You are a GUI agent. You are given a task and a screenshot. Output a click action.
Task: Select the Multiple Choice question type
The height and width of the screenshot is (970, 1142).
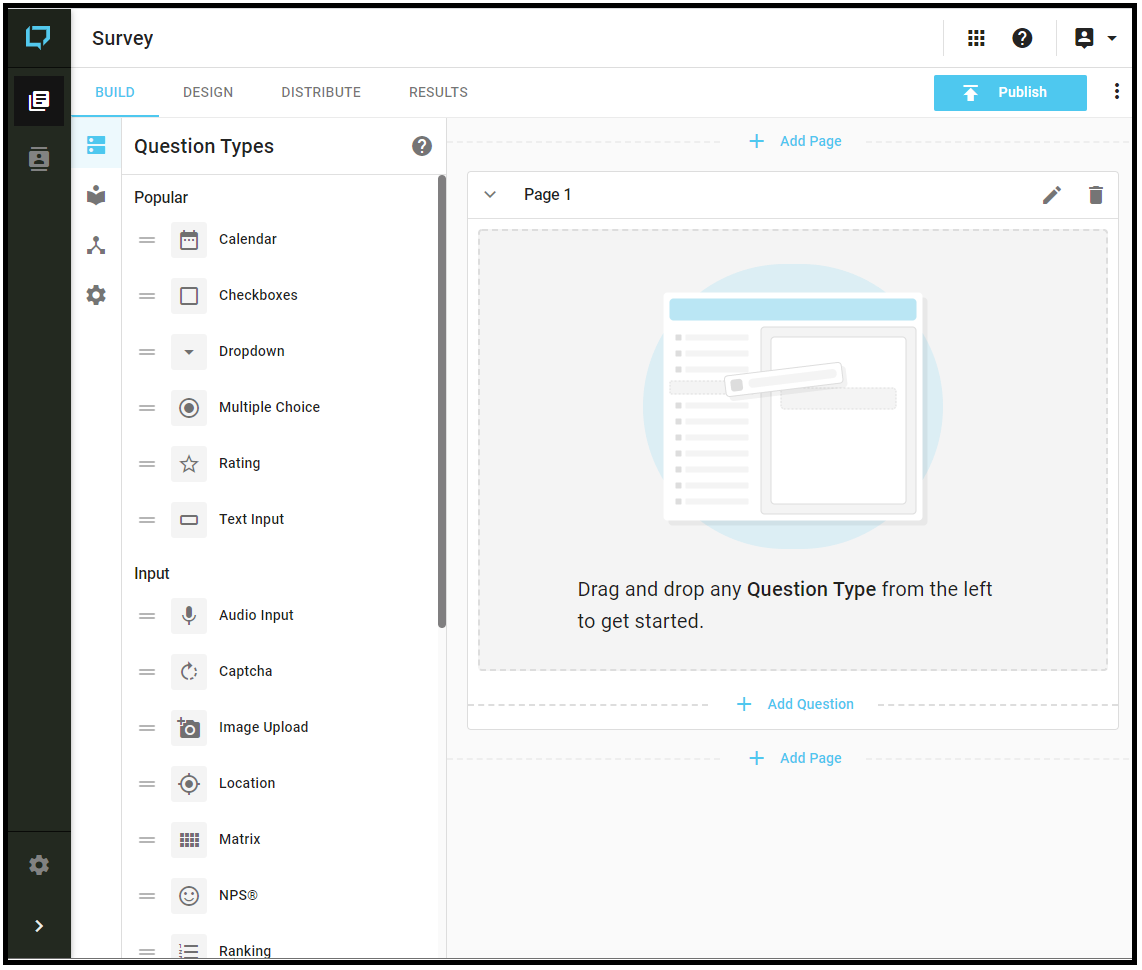click(x=269, y=407)
